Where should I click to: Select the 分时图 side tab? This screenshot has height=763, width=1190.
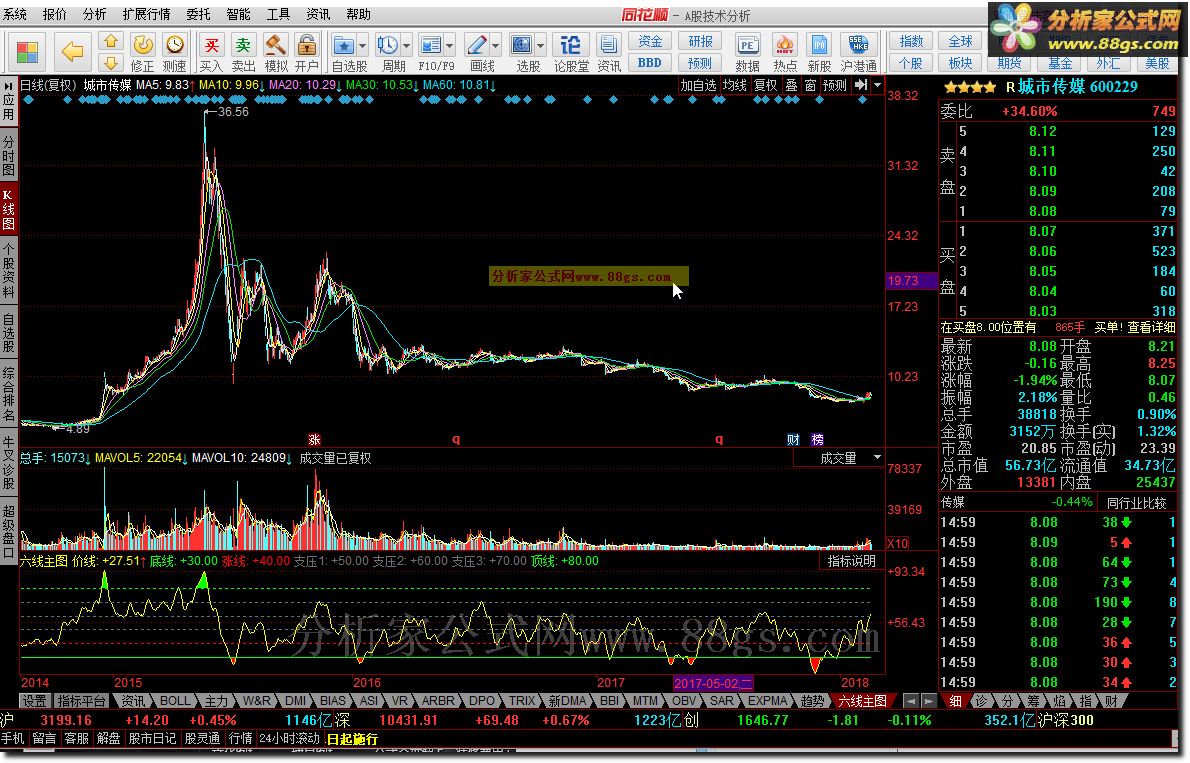[x=8, y=155]
